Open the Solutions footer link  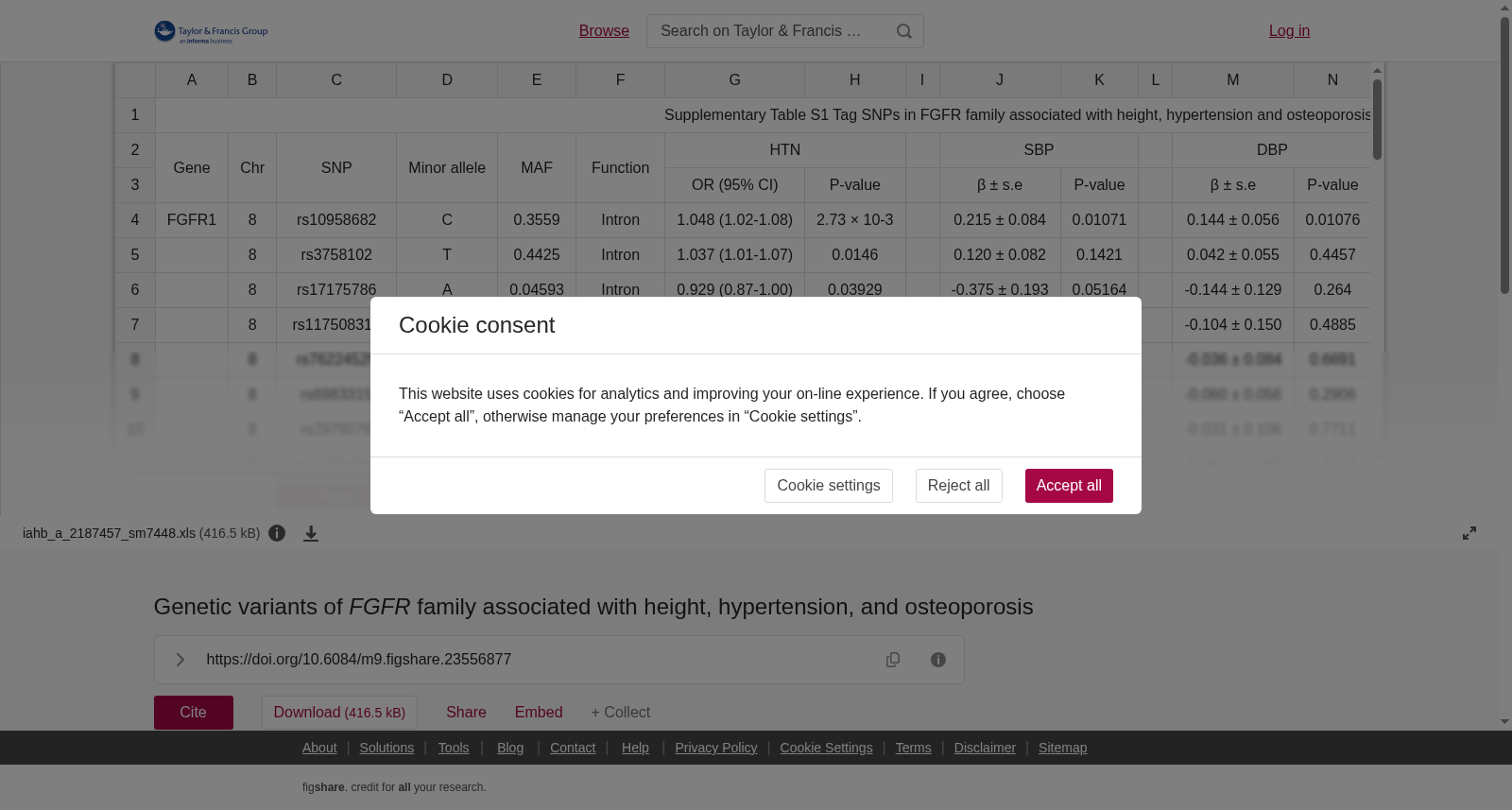[x=387, y=748]
